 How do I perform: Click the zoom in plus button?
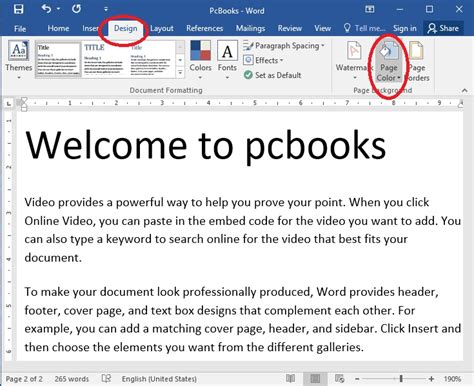tap(431, 379)
